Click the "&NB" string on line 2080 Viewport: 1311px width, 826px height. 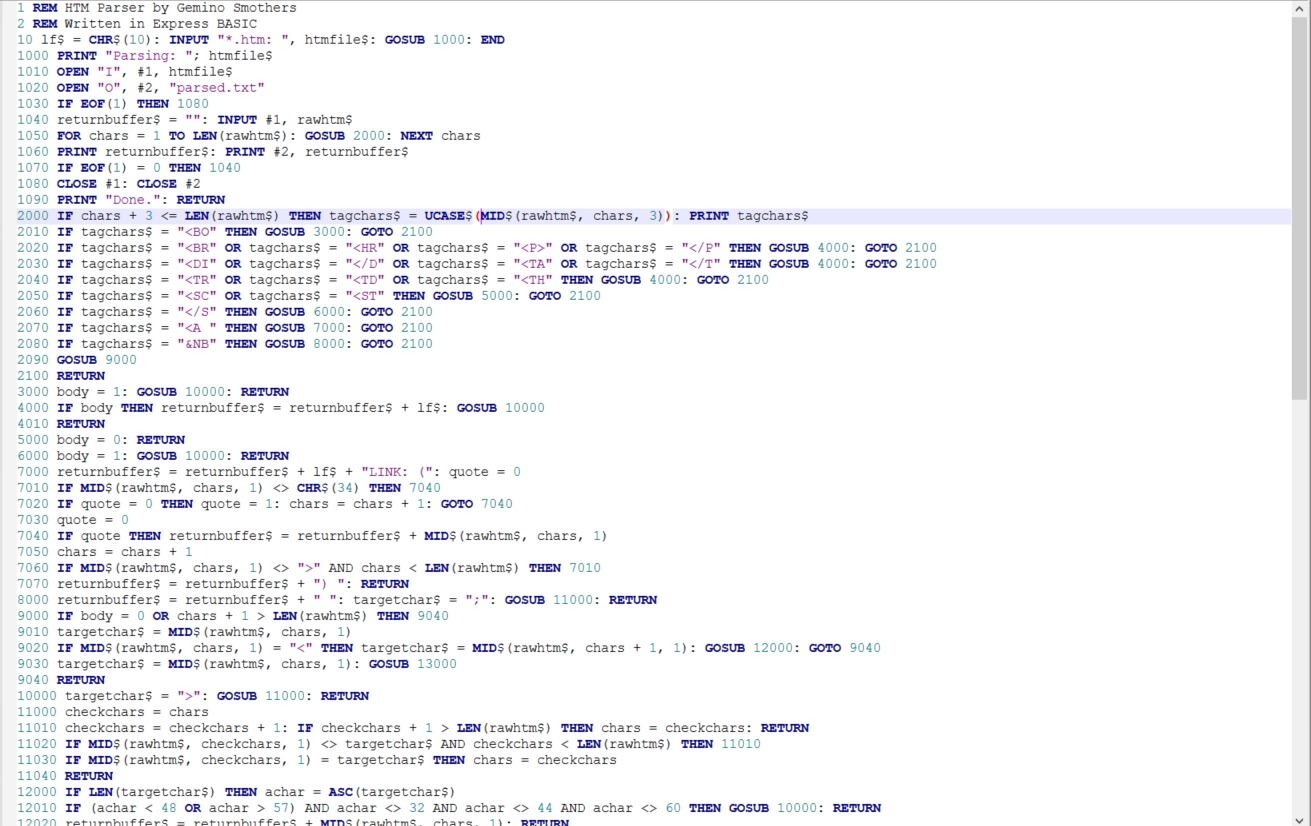click(x=196, y=344)
